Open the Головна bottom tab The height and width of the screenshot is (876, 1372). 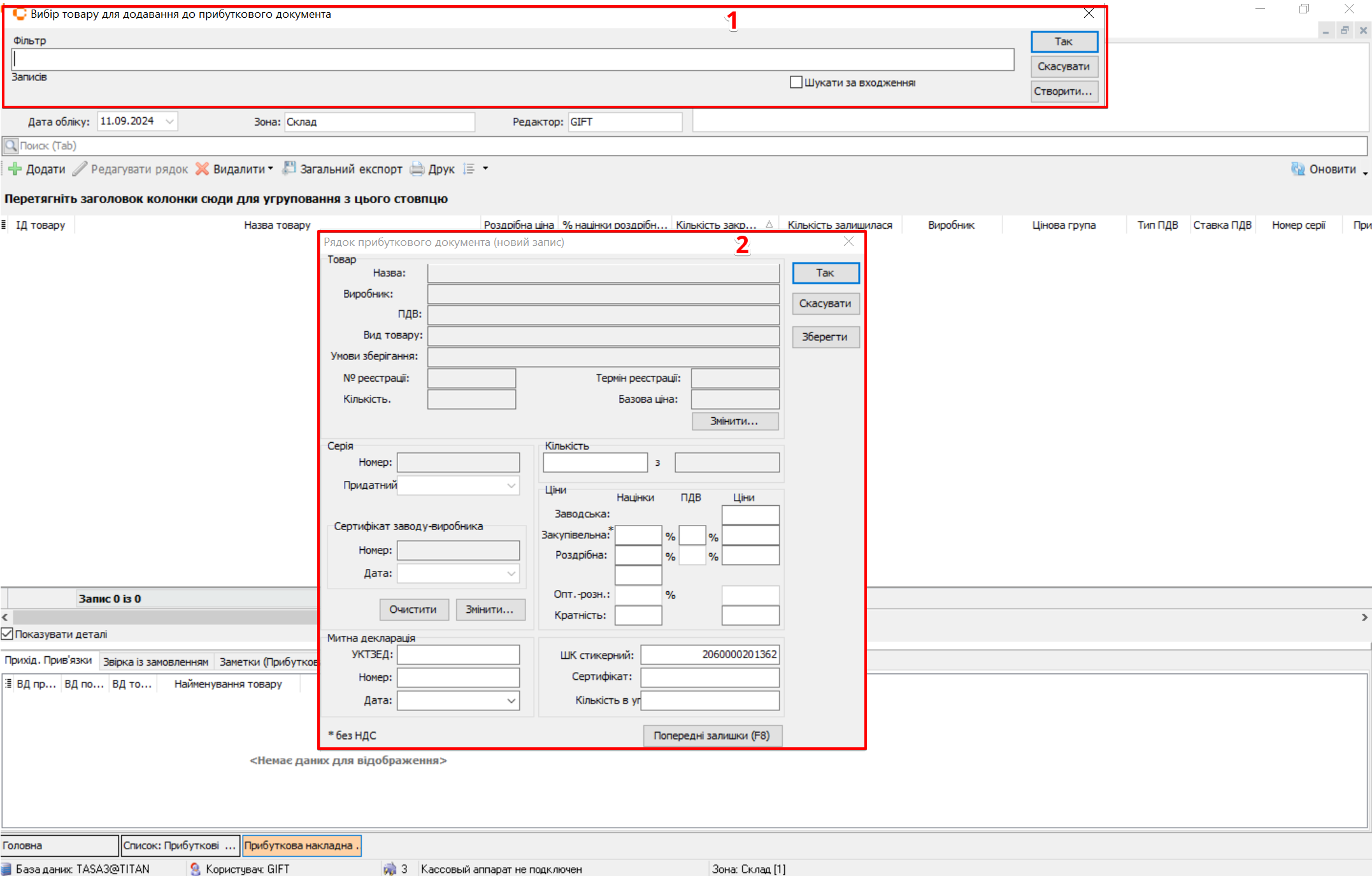(x=59, y=845)
